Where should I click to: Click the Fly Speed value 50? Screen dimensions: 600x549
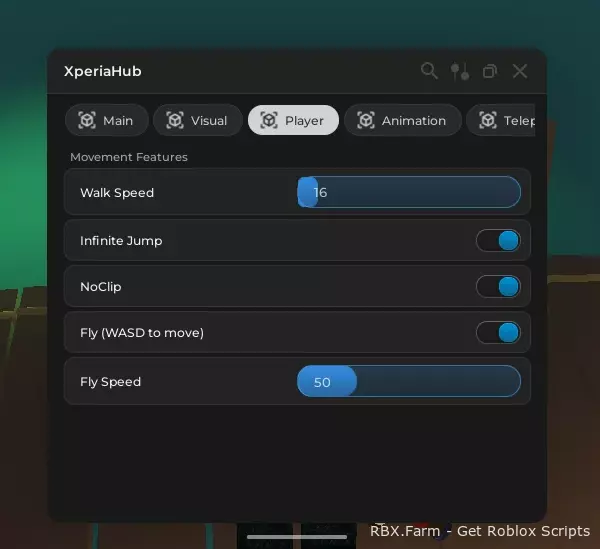(x=322, y=382)
